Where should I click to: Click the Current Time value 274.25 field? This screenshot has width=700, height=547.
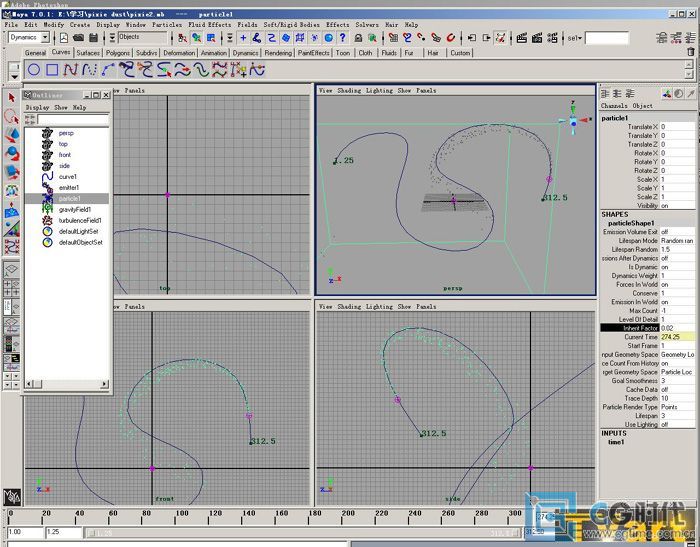coord(677,337)
